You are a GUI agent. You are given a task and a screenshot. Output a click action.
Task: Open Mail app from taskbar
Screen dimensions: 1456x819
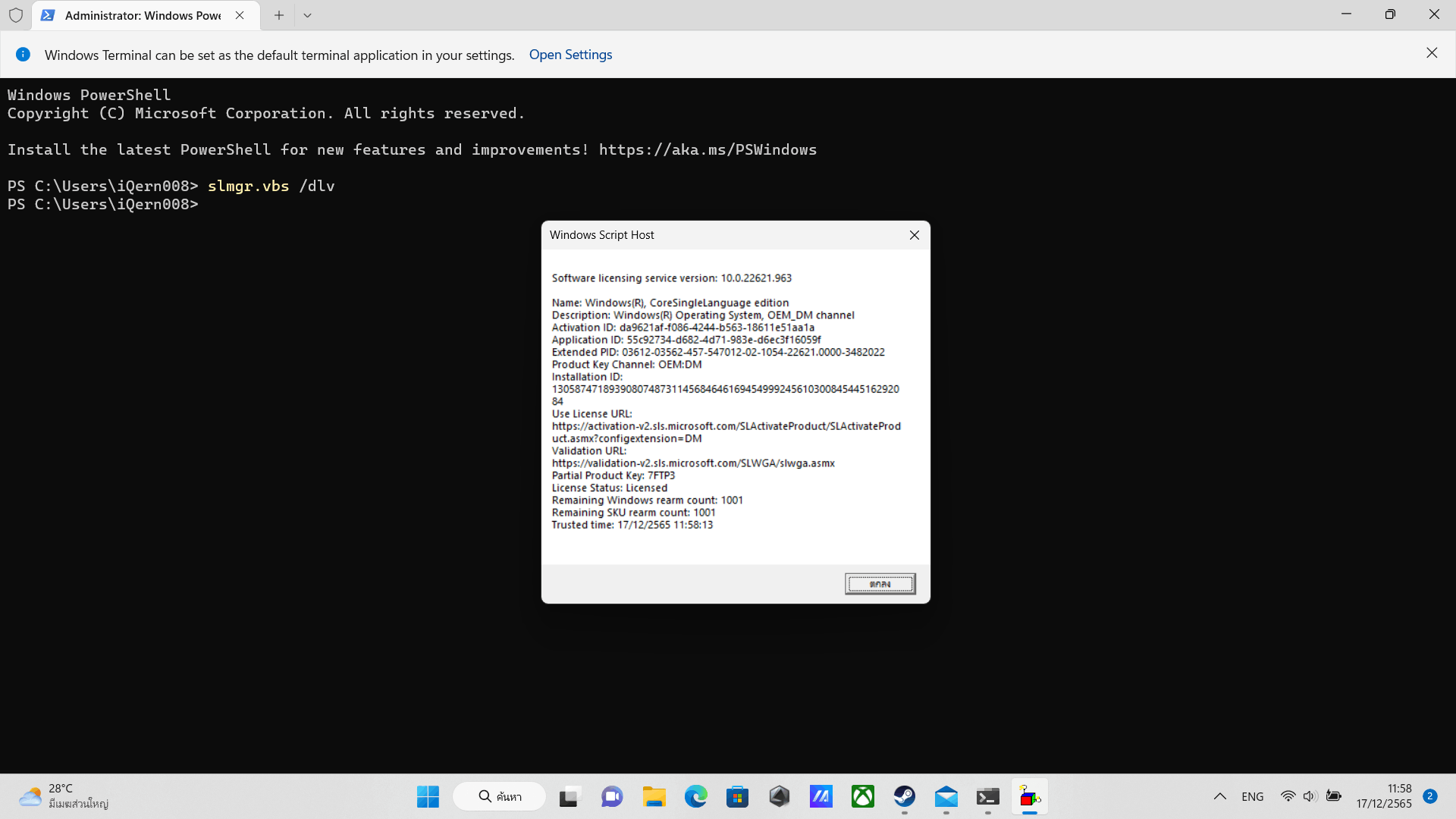(946, 796)
